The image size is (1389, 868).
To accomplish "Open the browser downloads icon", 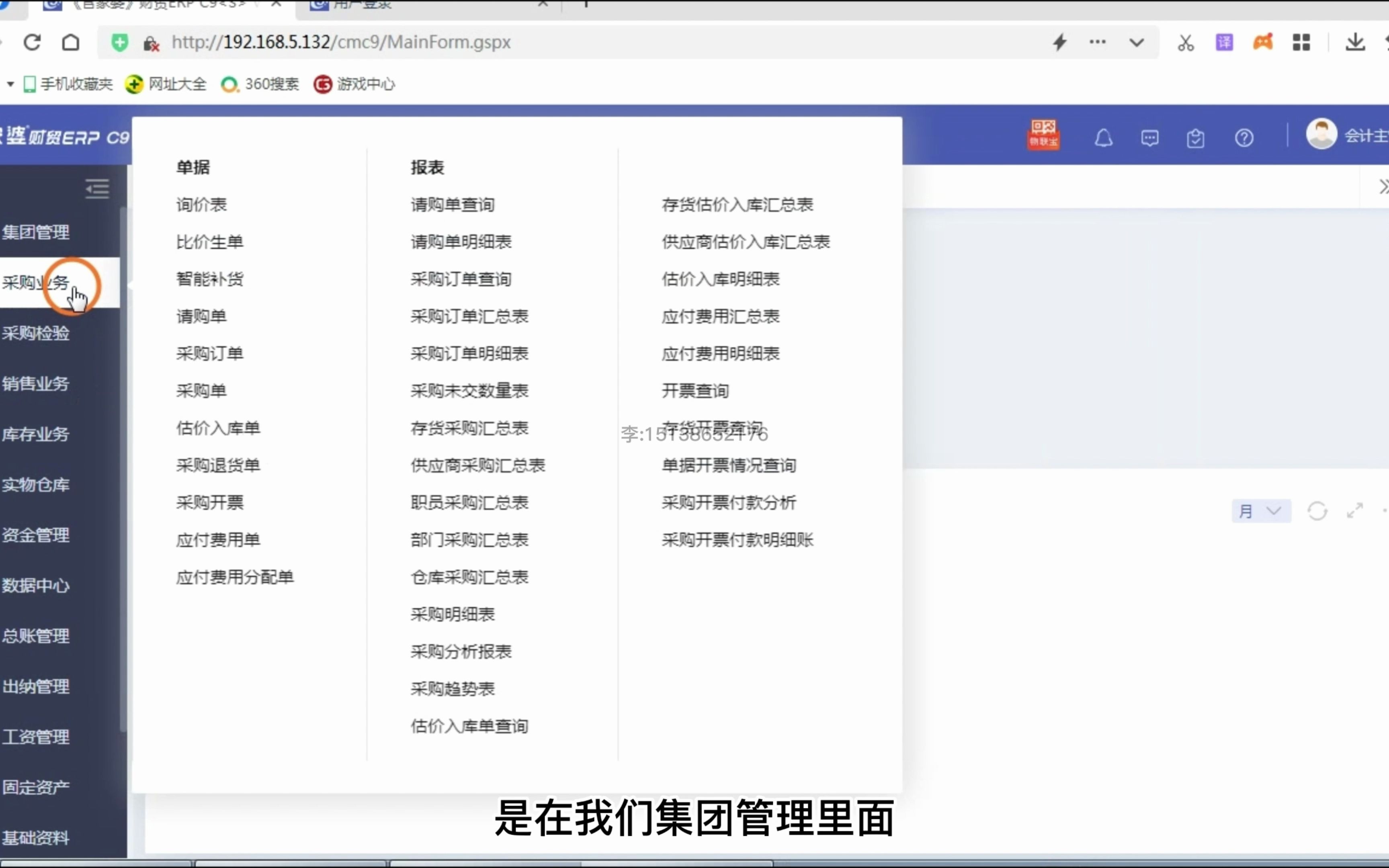I will click(1355, 42).
